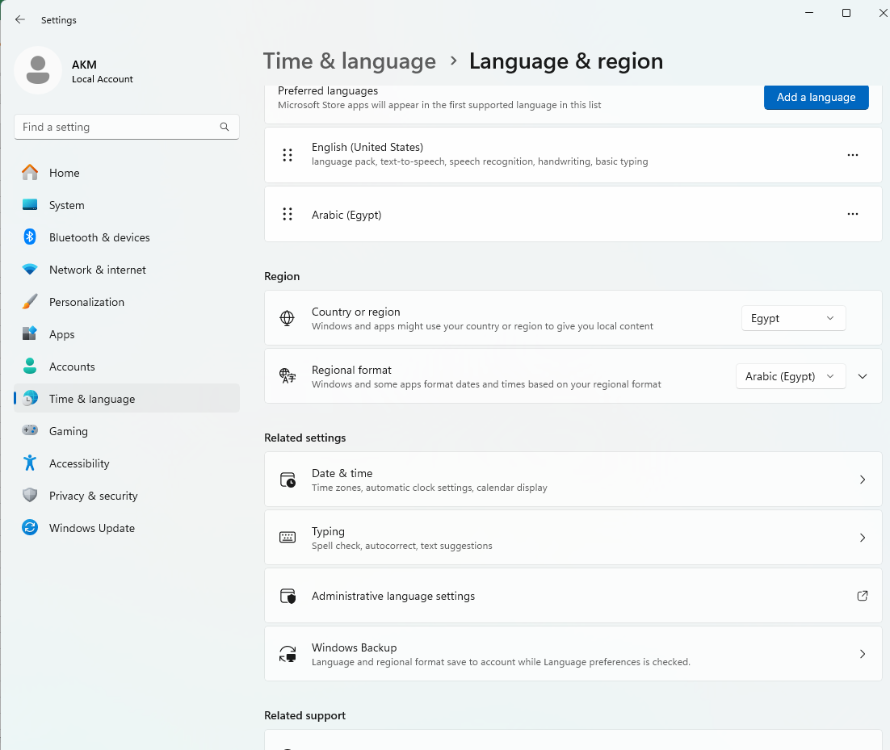Open the Windows Backup title

[354, 647]
